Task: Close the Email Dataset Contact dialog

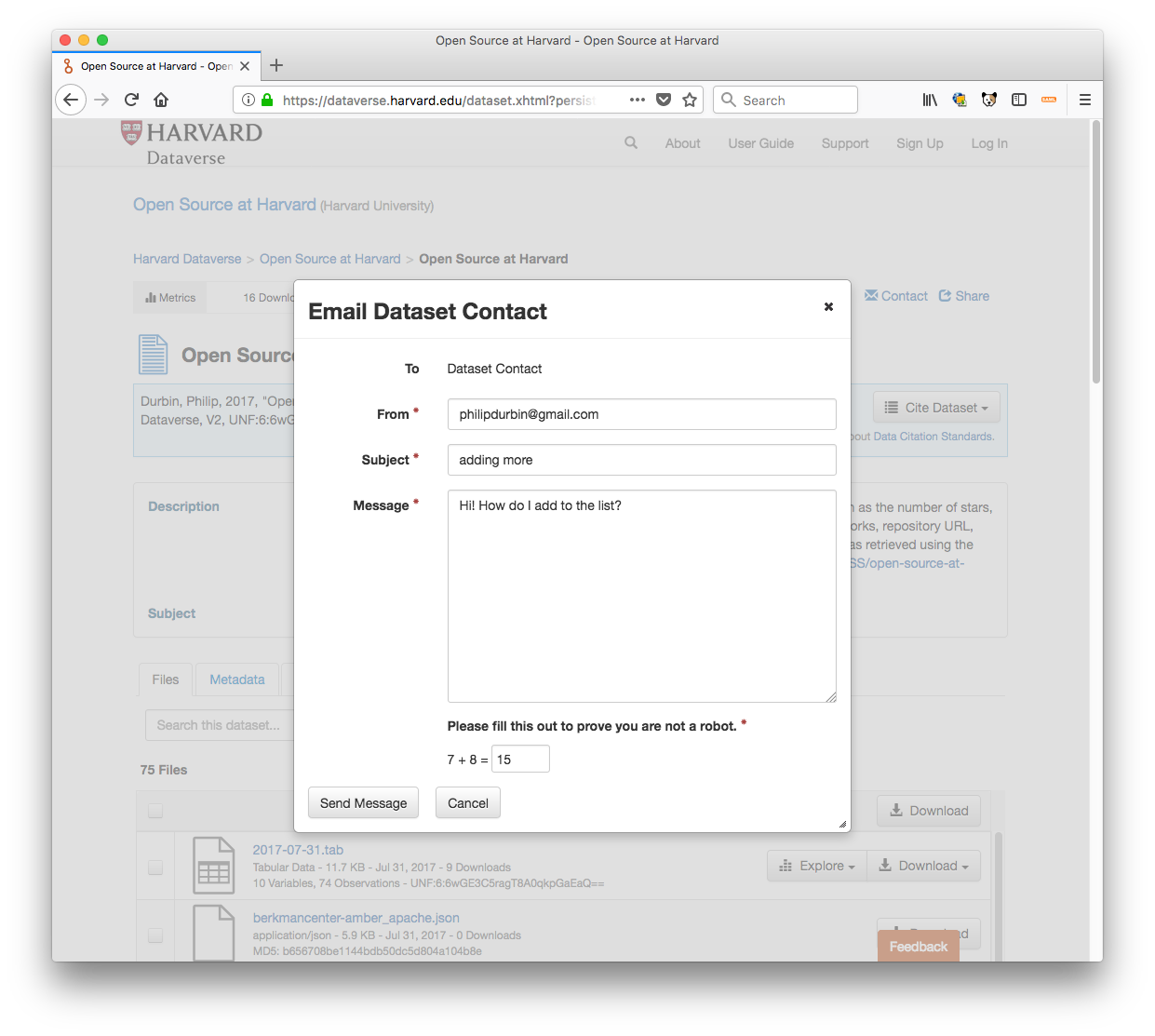Action: click(x=828, y=306)
